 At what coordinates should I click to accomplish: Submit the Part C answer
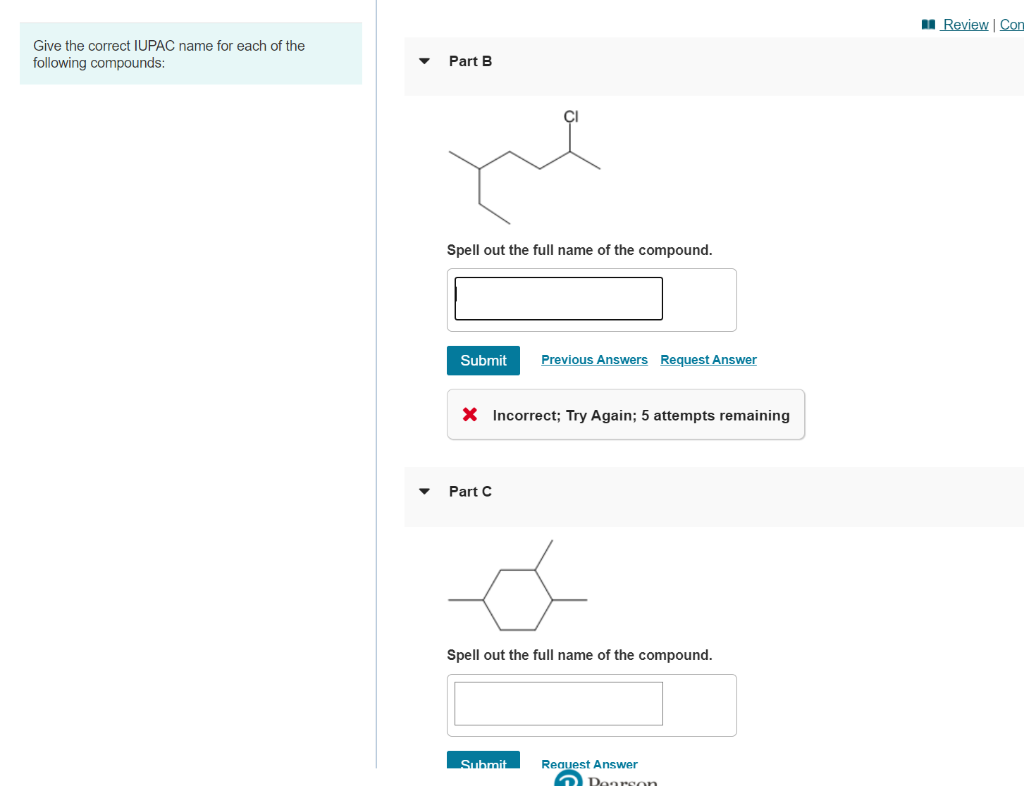(x=483, y=761)
